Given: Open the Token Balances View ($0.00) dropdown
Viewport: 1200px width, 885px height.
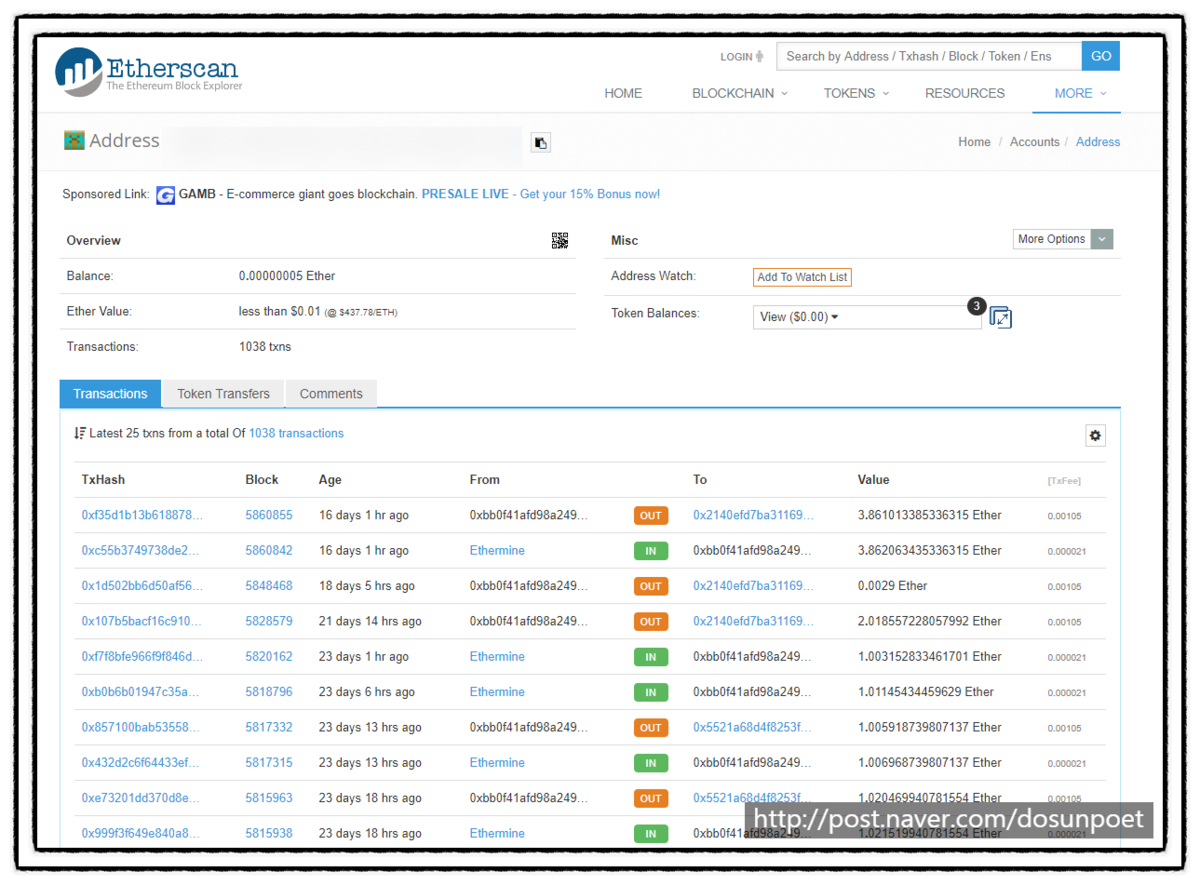Looking at the screenshot, I should pos(867,317).
